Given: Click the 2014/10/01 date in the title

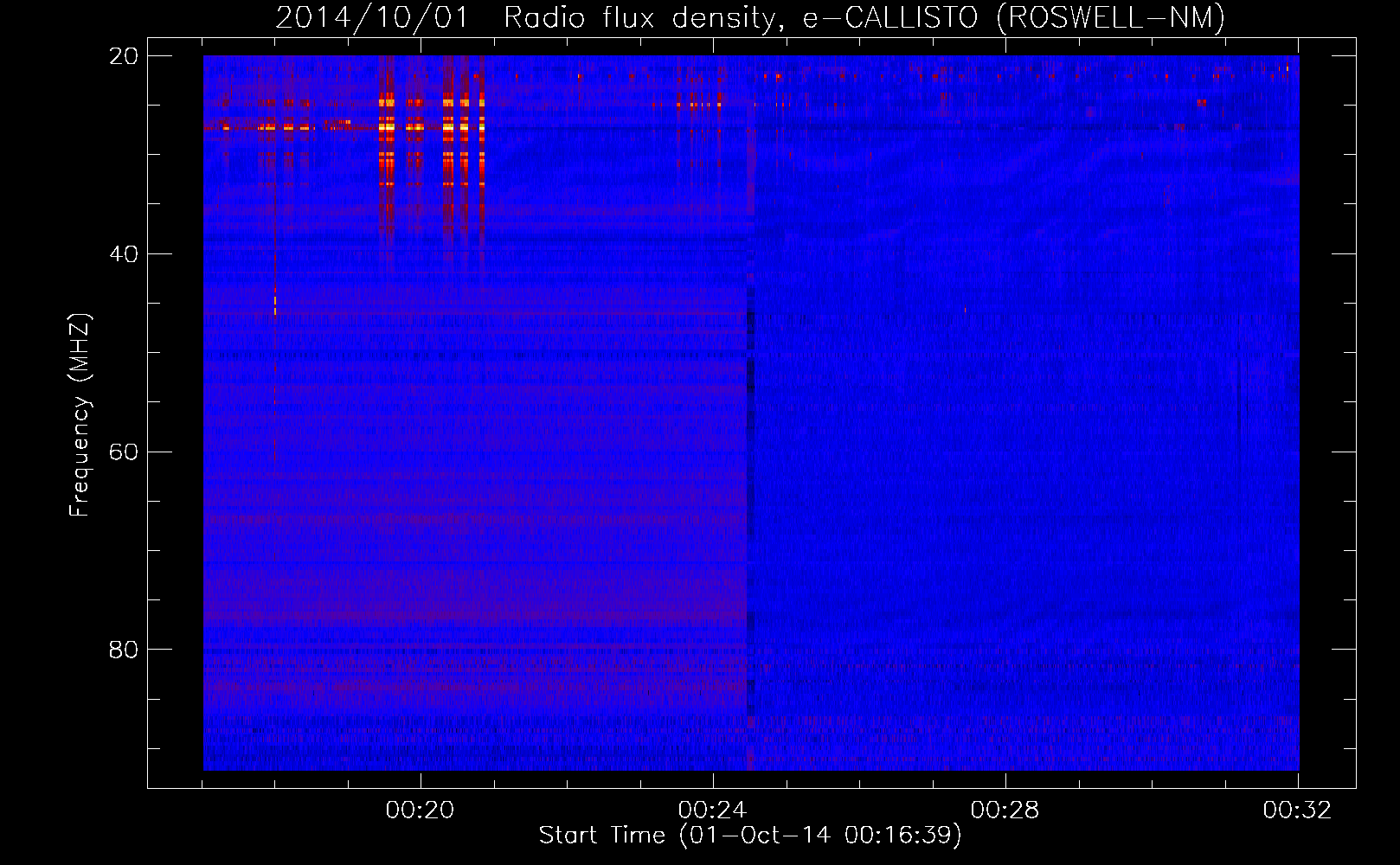Looking at the screenshot, I should click(x=372, y=17).
